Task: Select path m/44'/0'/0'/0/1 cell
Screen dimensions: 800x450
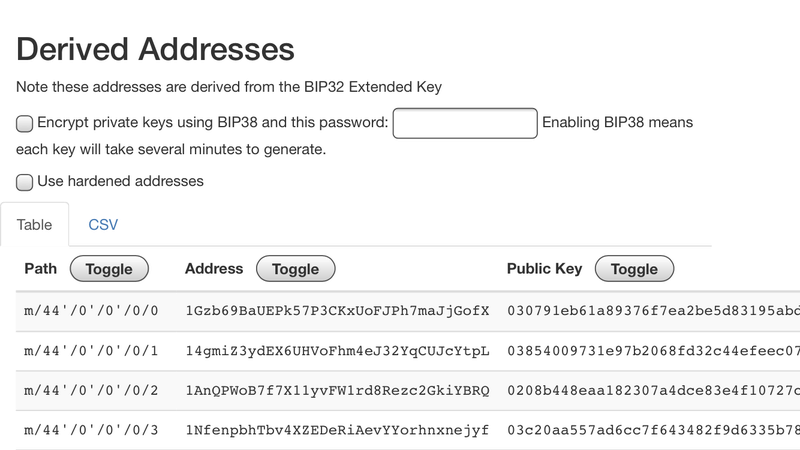Action: pyautogui.click(x=91, y=351)
